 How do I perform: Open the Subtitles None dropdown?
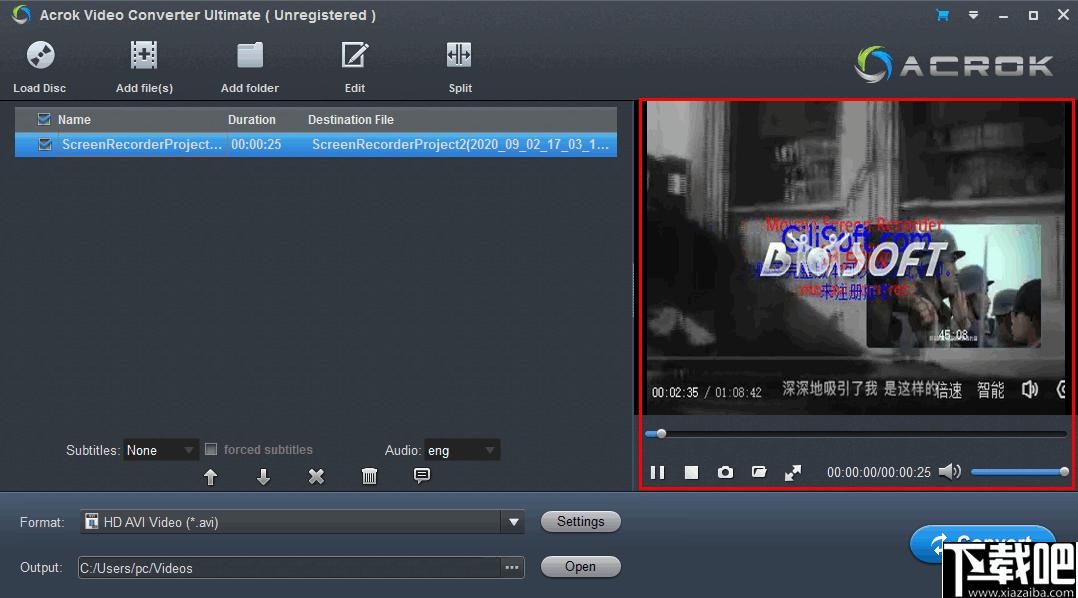tap(161, 450)
